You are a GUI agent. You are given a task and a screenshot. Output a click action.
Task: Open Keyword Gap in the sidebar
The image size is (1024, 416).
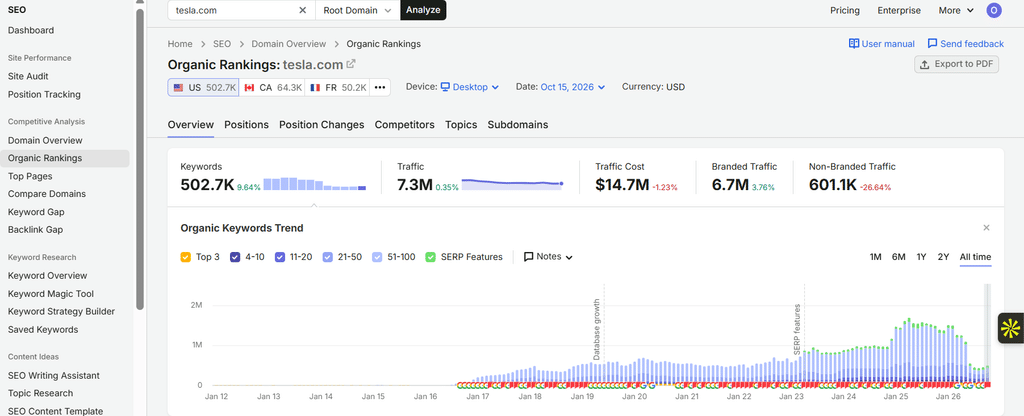[36, 212]
